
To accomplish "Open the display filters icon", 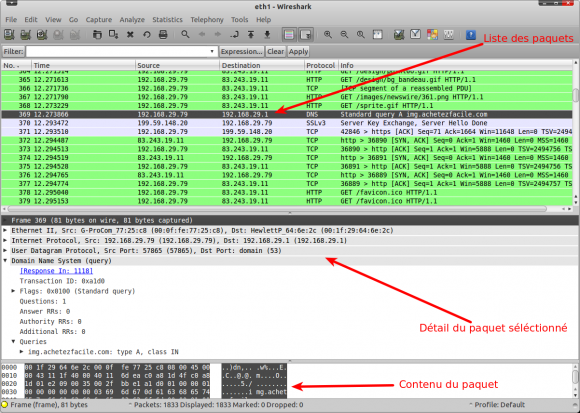I will point(415,35).
